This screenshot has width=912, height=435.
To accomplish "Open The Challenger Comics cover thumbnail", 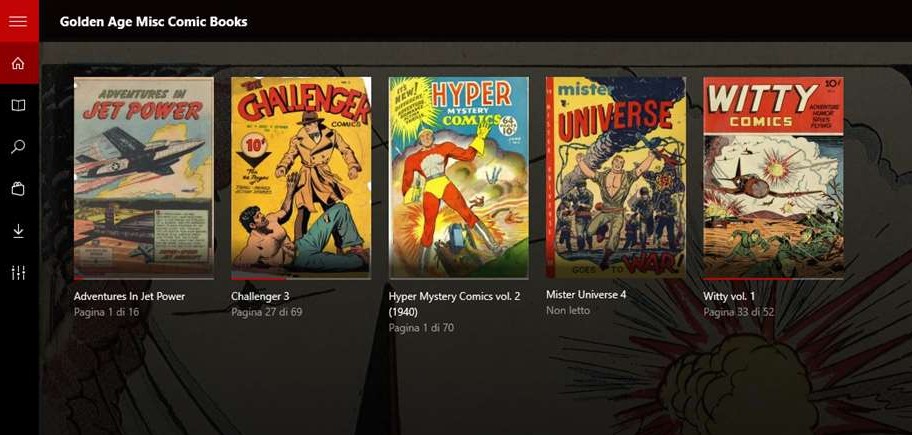I will click(x=301, y=178).
